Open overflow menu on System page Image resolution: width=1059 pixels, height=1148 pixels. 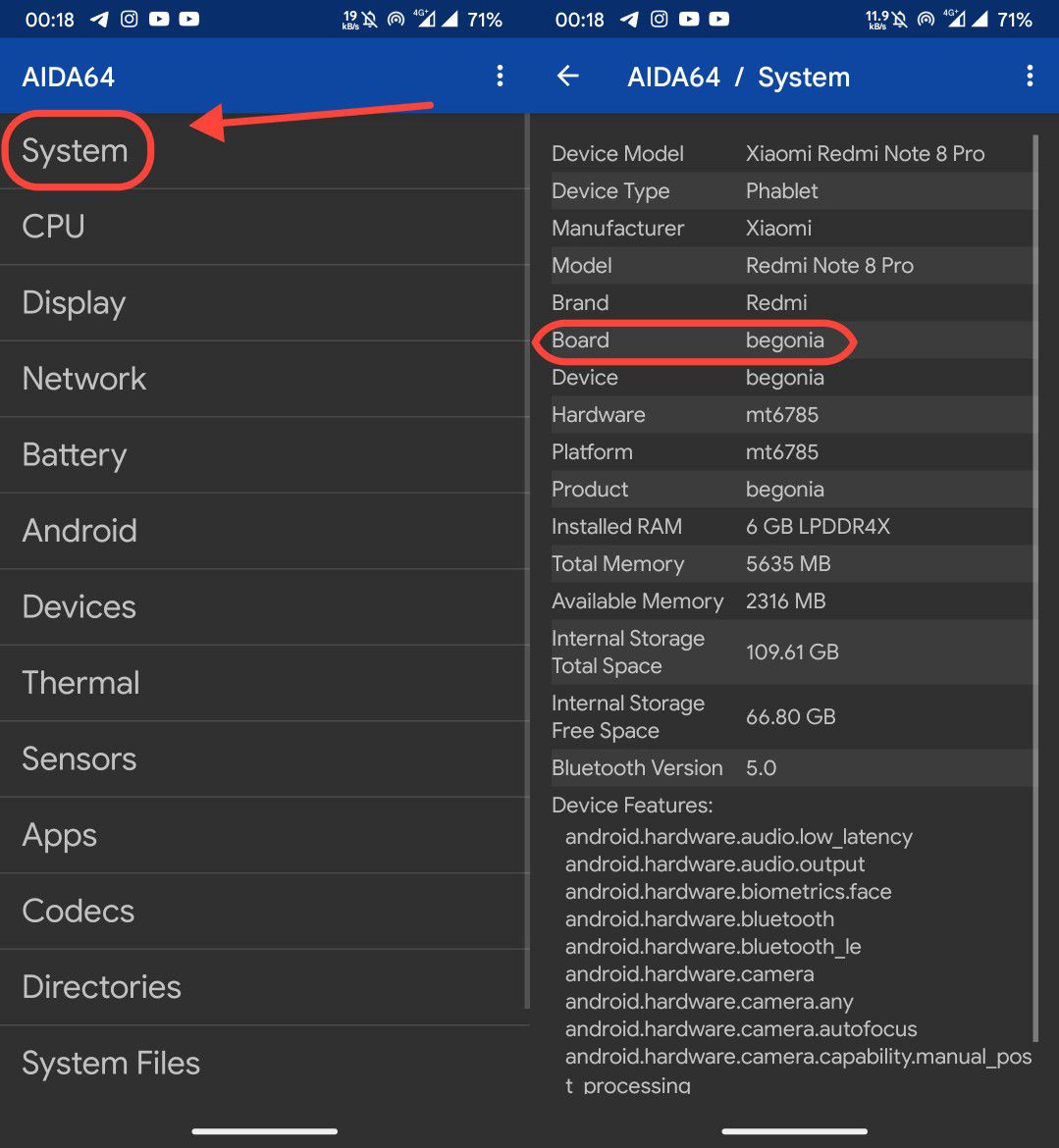(x=1029, y=77)
